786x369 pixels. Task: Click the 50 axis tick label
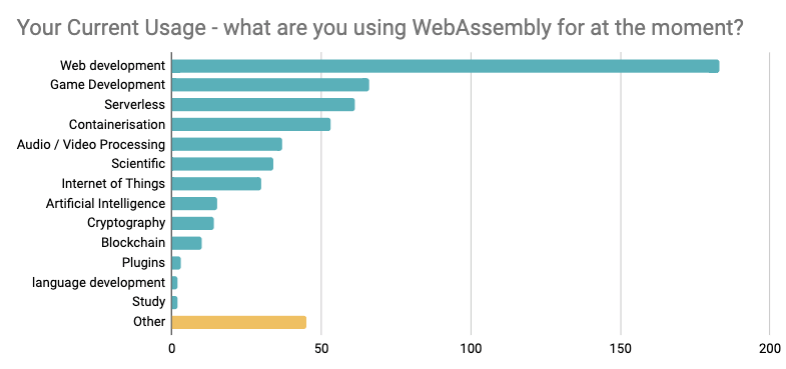(321, 349)
